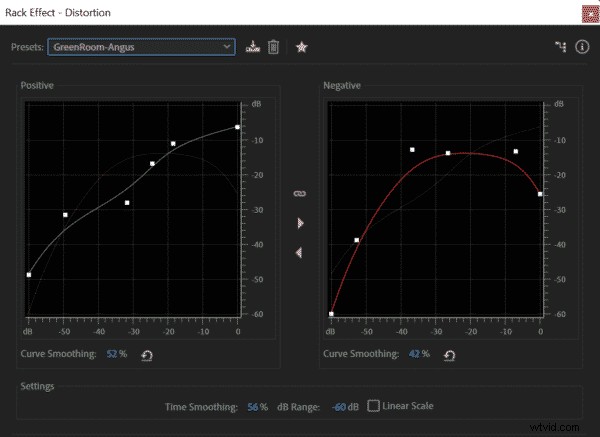This screenshot has width=600, height=437.
Task: Click the lowest-left control point on Positive graph
Action: pyautogui.click(x=29, y=274)
